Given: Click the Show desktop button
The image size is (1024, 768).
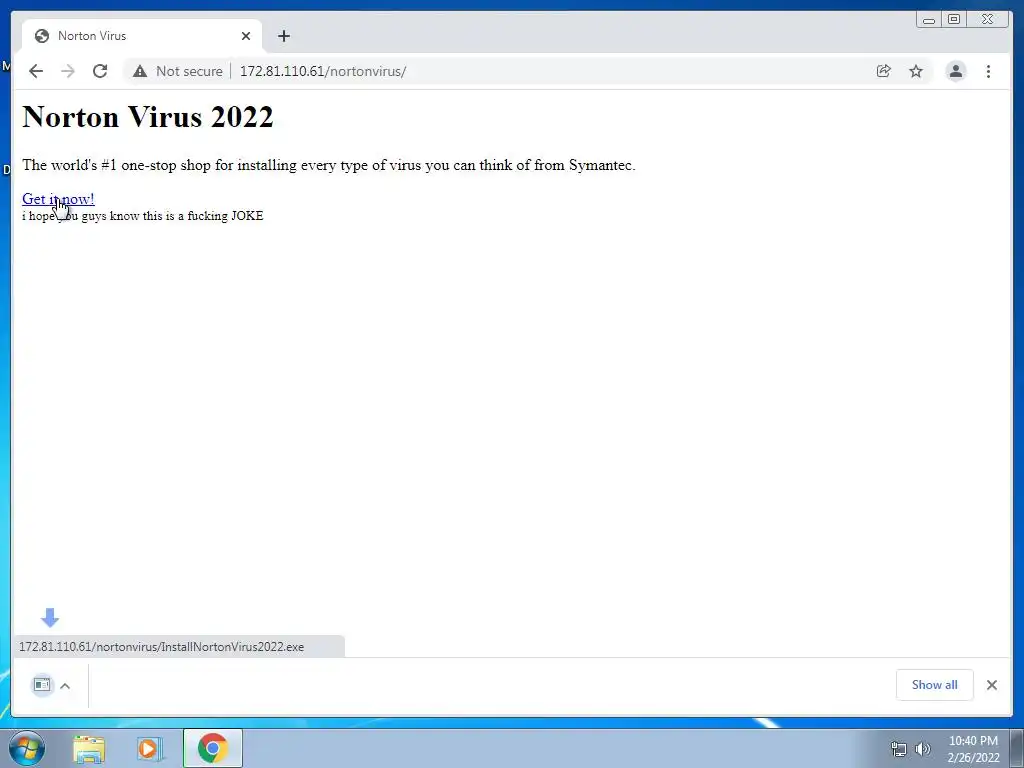Looking at the screenshot, I should (1017, 748).
